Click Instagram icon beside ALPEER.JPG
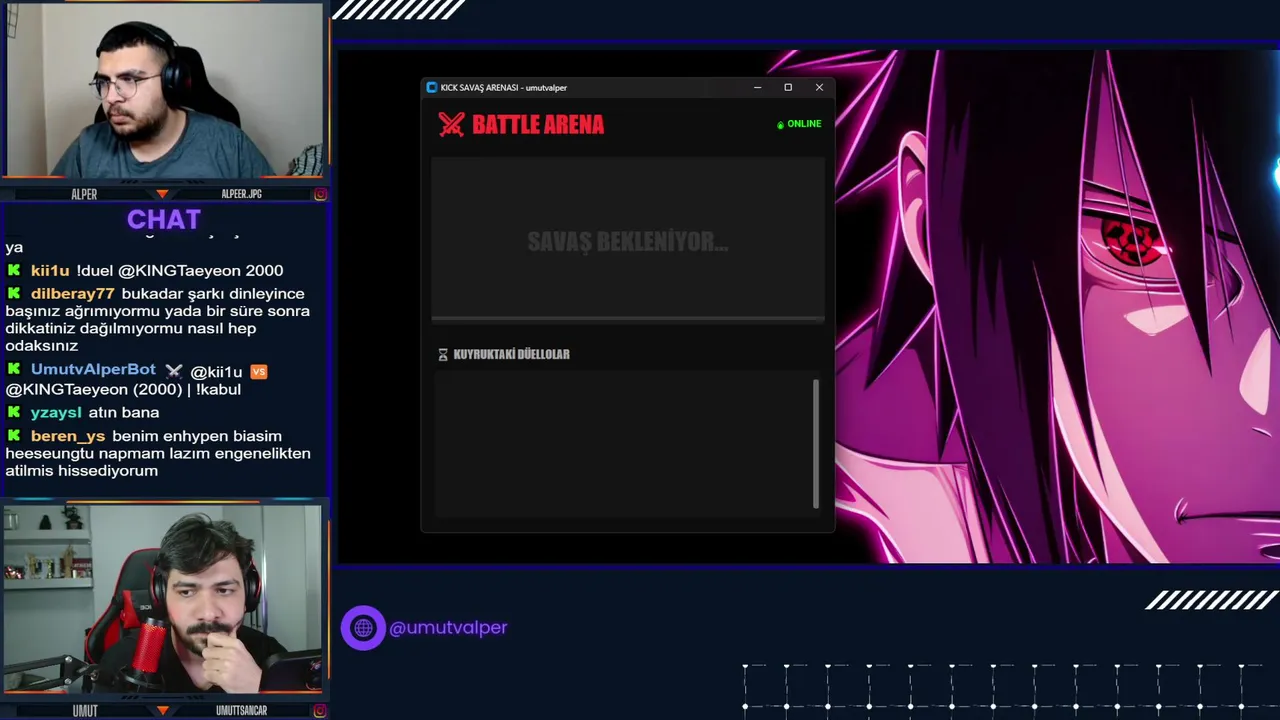This screenshot has width=1280, height=720. coord(320,194)
